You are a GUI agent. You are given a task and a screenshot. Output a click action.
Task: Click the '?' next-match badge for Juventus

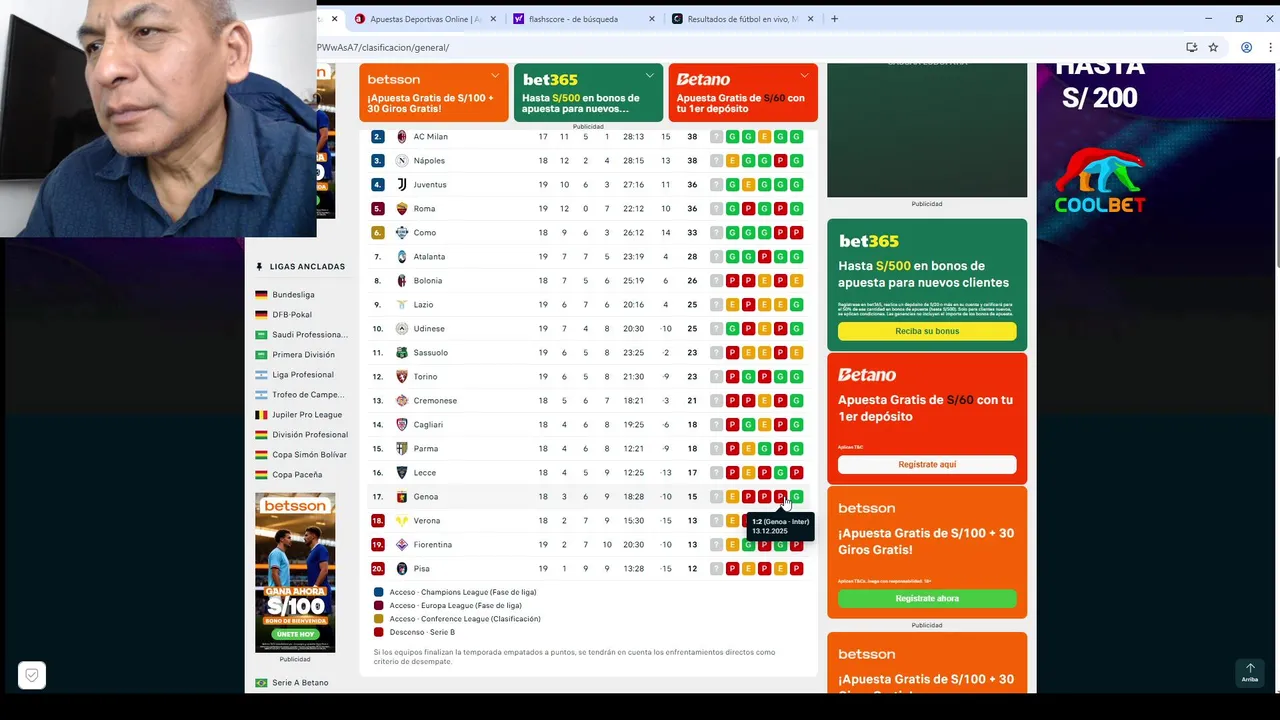tap(716, 185)
